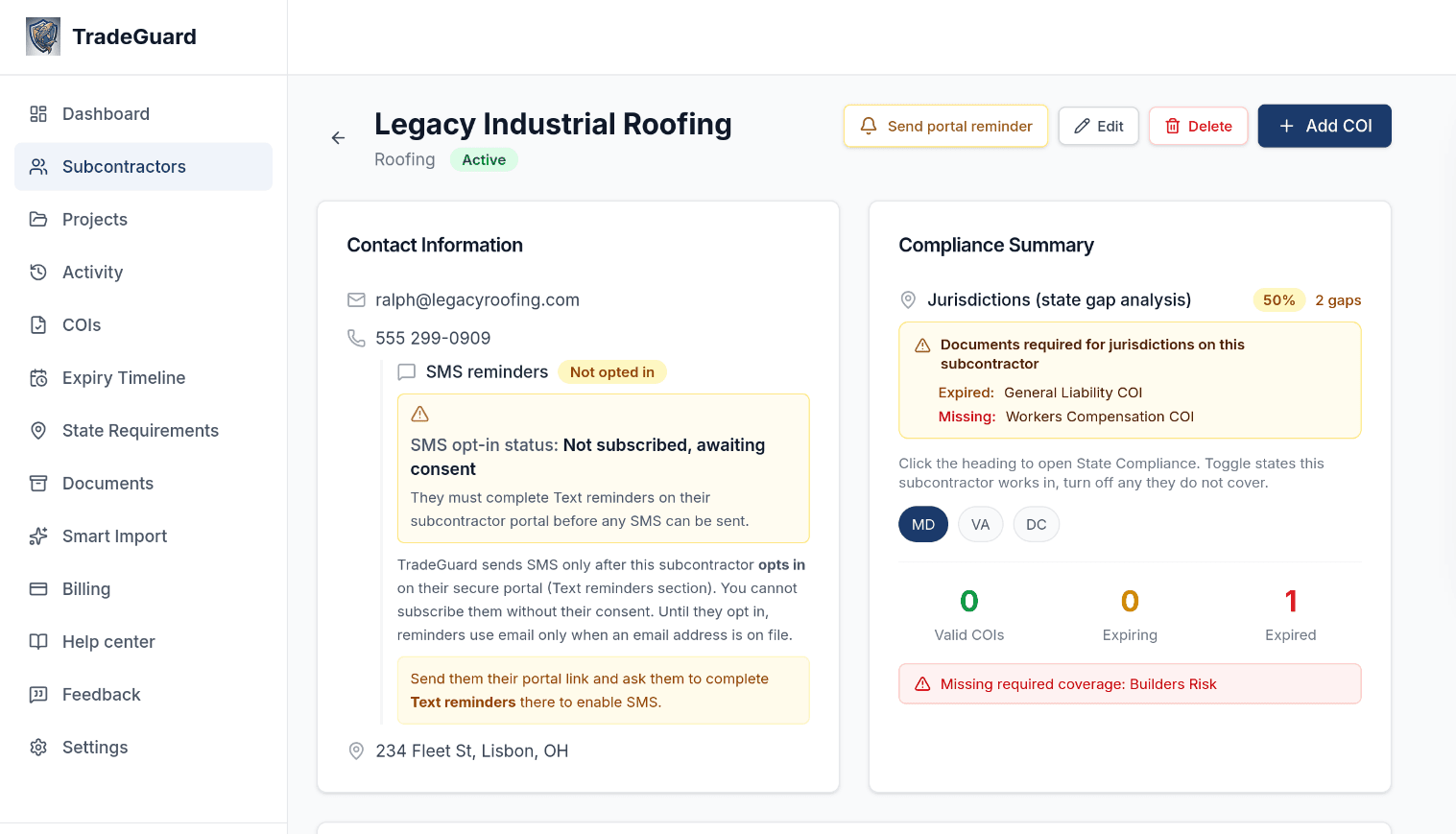Click the Expired count of 1
The width and height of the screenshot is (1456, 834).
pyautogui.click(x=1291, y=602)
